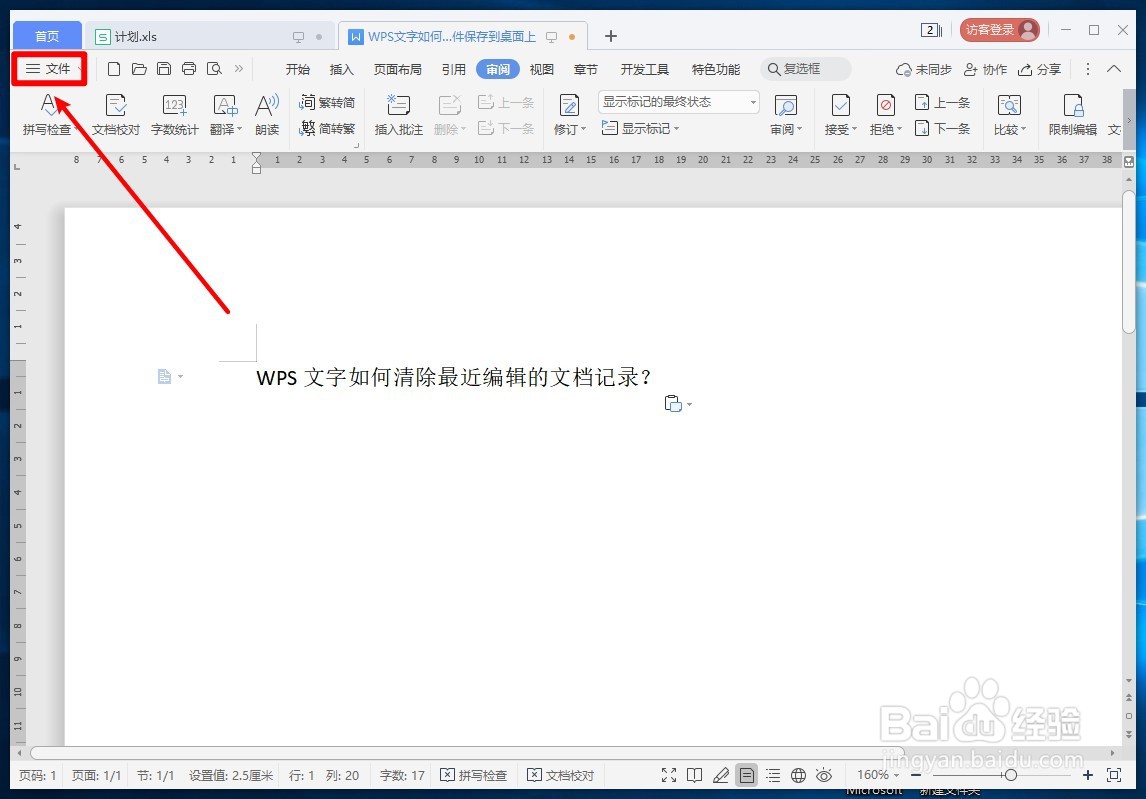
Task: Open the 特色功能 tab
Action: [x=716, y=69]
